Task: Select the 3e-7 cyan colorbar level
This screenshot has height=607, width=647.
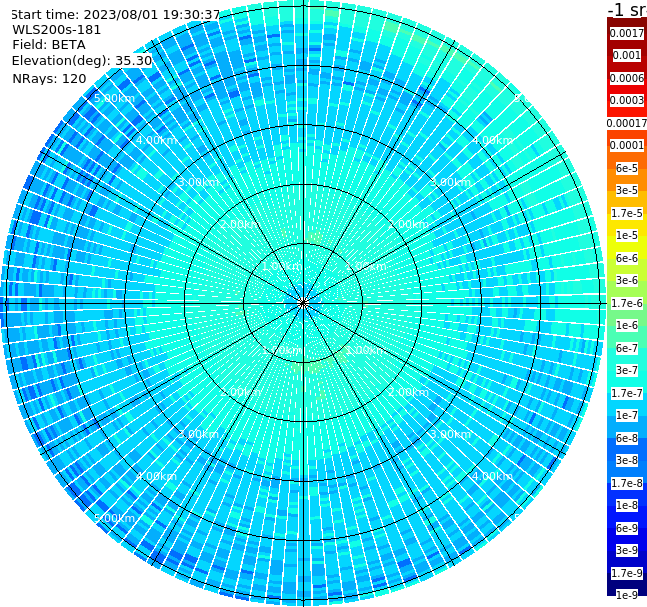Action: 626,370
